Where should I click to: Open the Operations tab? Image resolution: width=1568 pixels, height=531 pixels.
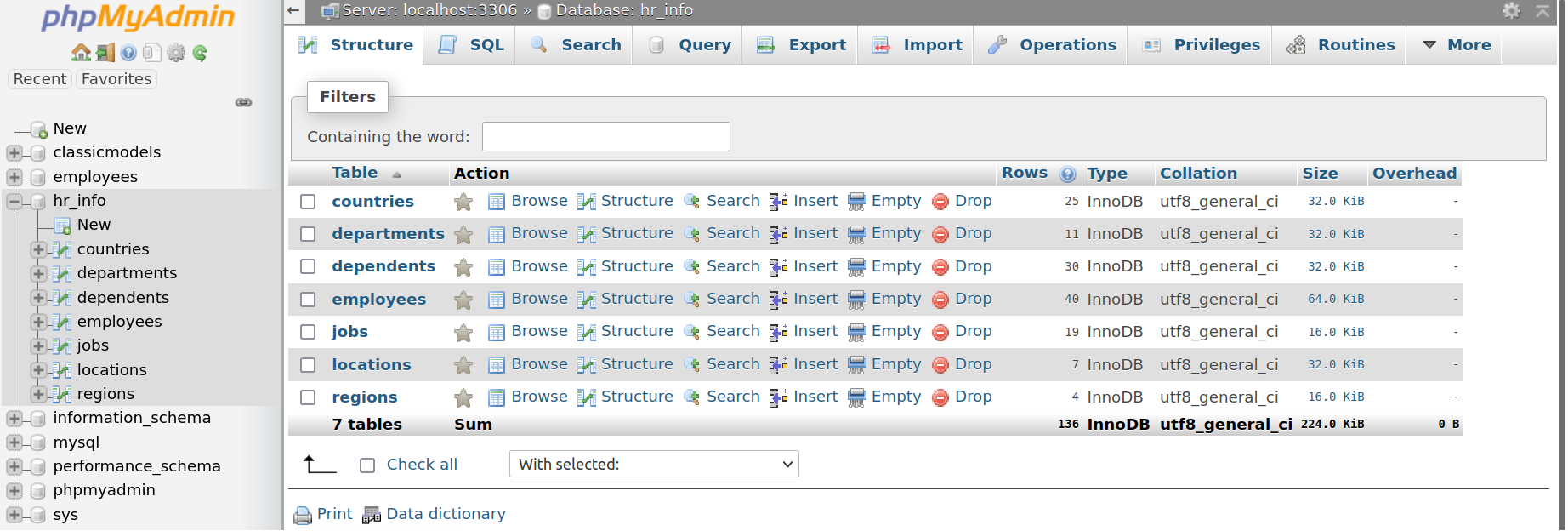point(1051,45)
